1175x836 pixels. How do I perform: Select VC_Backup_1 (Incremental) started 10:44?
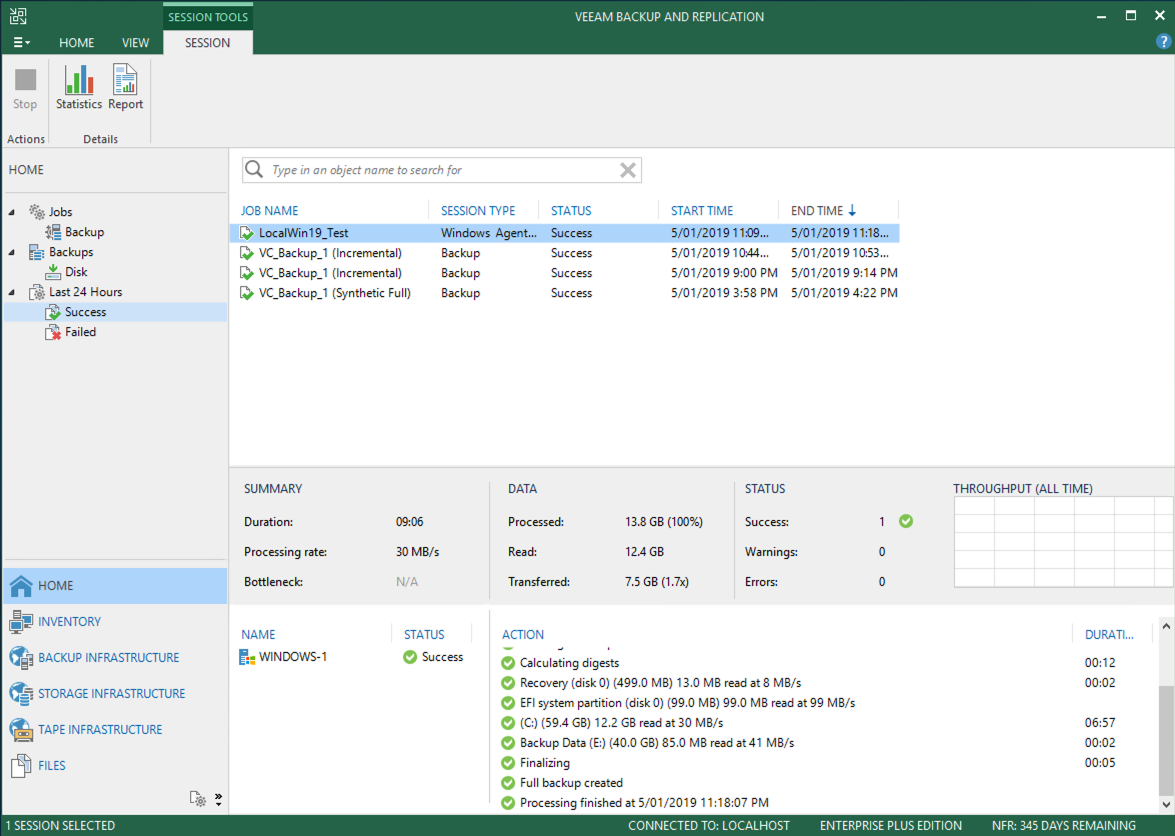pyautogui.click(x=565, y=253)
